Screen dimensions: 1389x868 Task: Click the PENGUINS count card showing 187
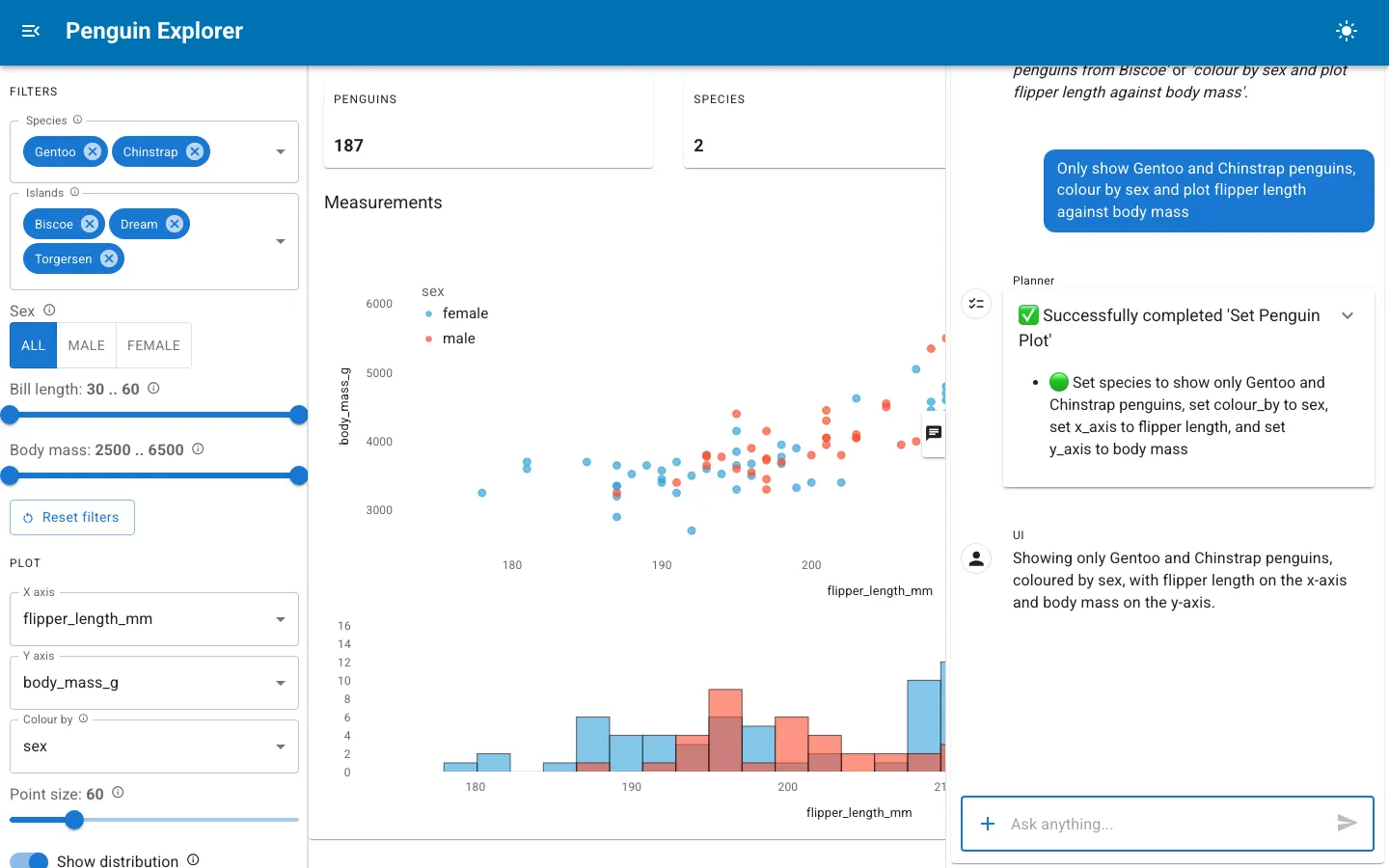pyautogui.click(x=488, y=123)
